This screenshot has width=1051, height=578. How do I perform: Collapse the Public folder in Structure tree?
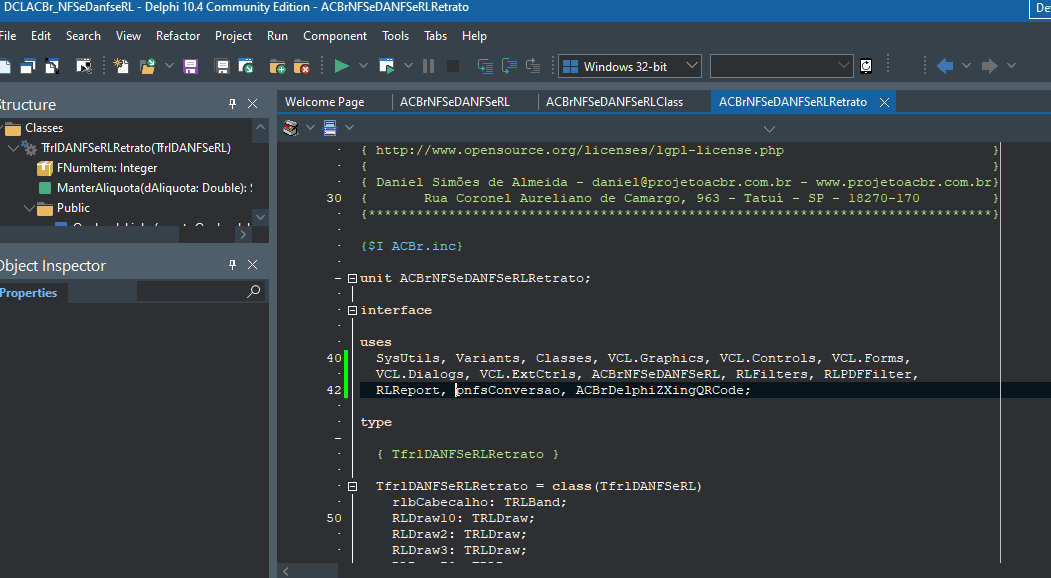point(29,208)
